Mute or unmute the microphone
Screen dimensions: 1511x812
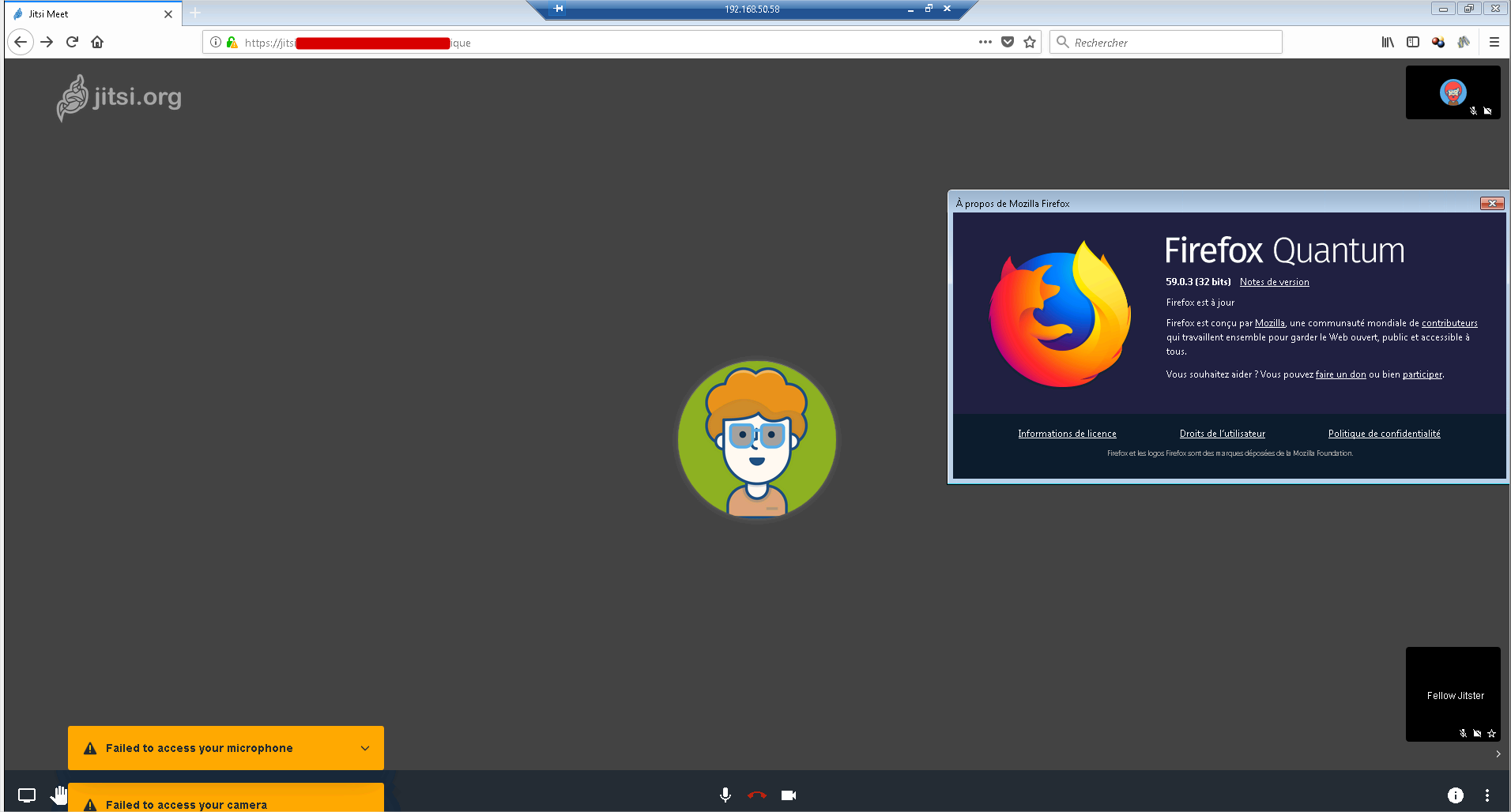[725, 795]
